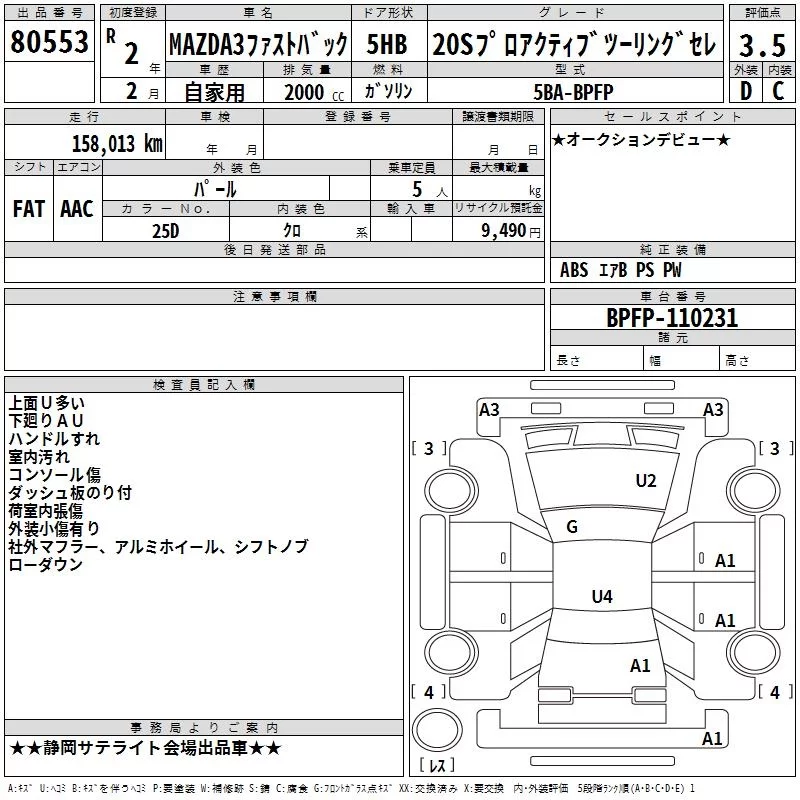Click the 注意事項欄 header
This screenshot has height=800, width=800.
click(274, 296)
